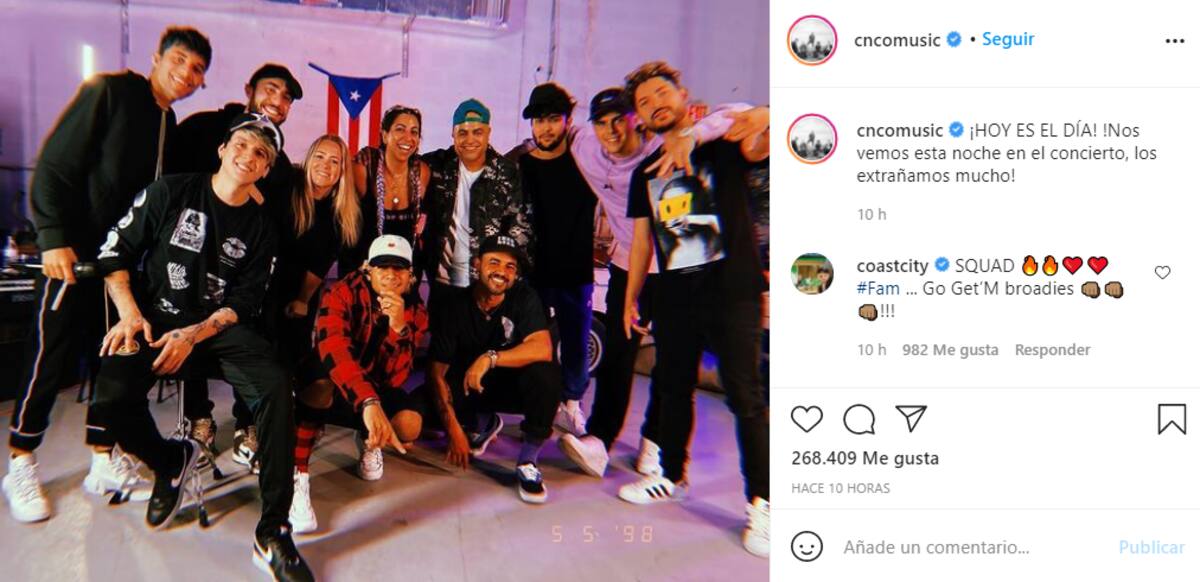The image size is (1200, 582).
Task: Reply to coastcity with Responder
Action: click(x=1052, y=350)
